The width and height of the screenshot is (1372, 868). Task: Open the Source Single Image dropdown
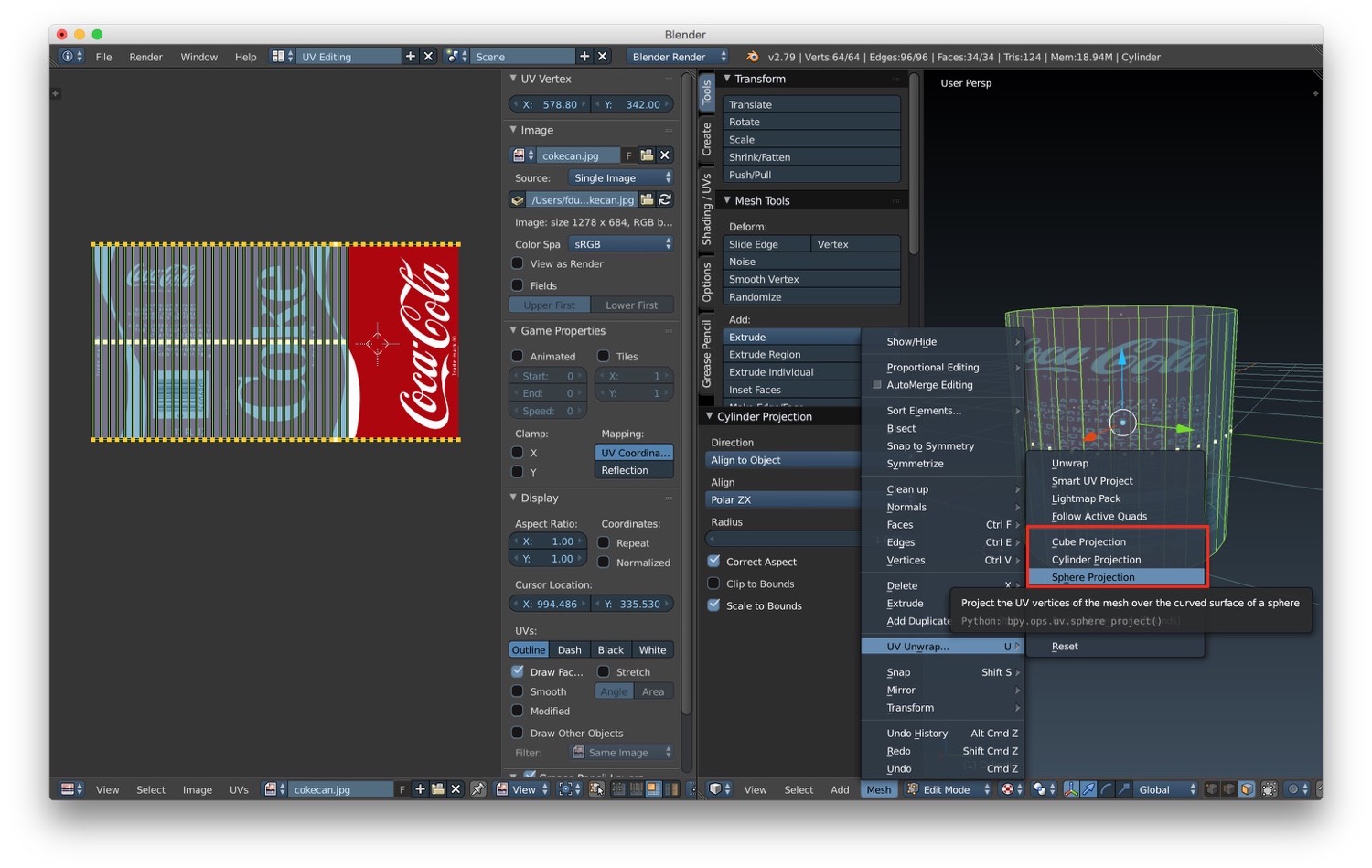621,177
